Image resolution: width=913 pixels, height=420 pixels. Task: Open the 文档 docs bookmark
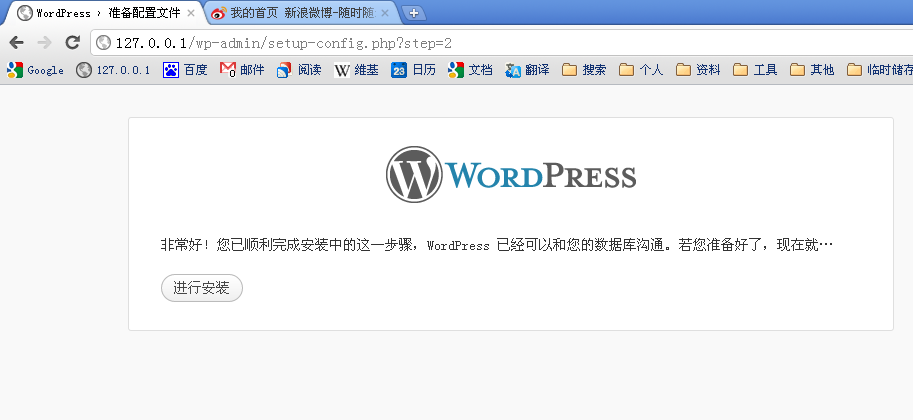(470, 70)
